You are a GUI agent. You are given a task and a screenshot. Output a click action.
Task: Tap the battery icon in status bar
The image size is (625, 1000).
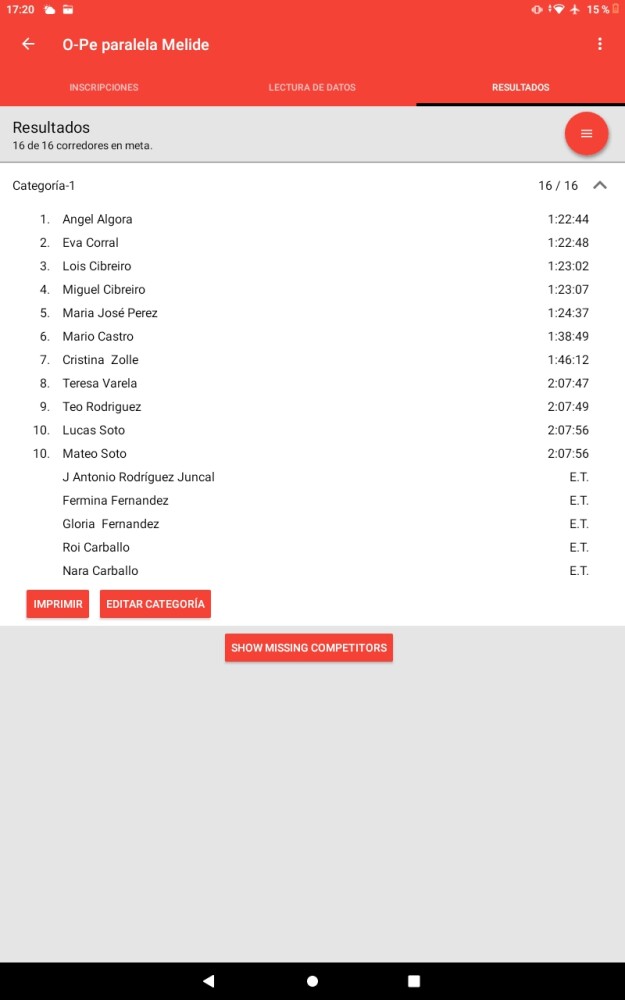(x=616, y=9)
